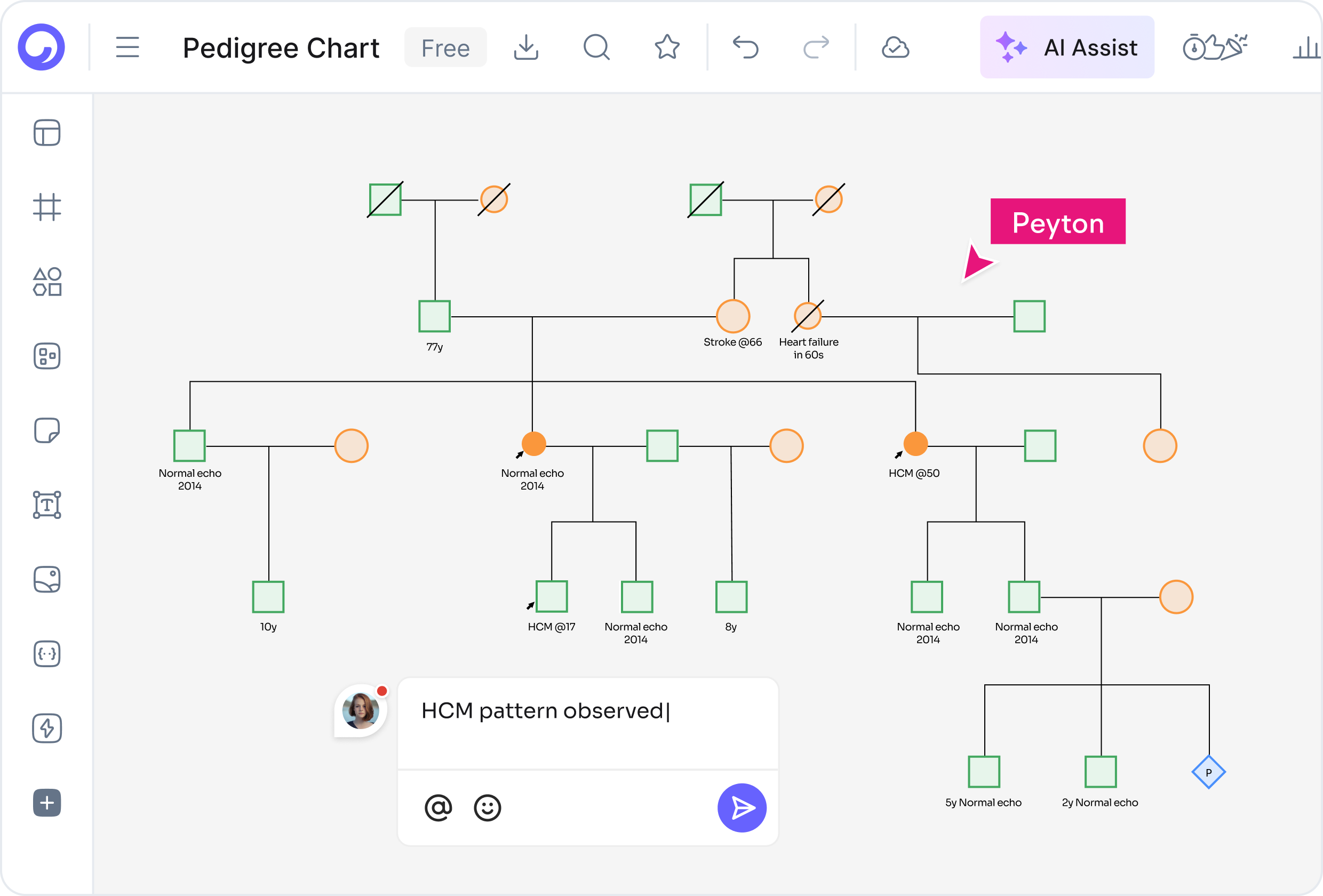
Task: Select the frame grid tool
Action: [47, 207]
